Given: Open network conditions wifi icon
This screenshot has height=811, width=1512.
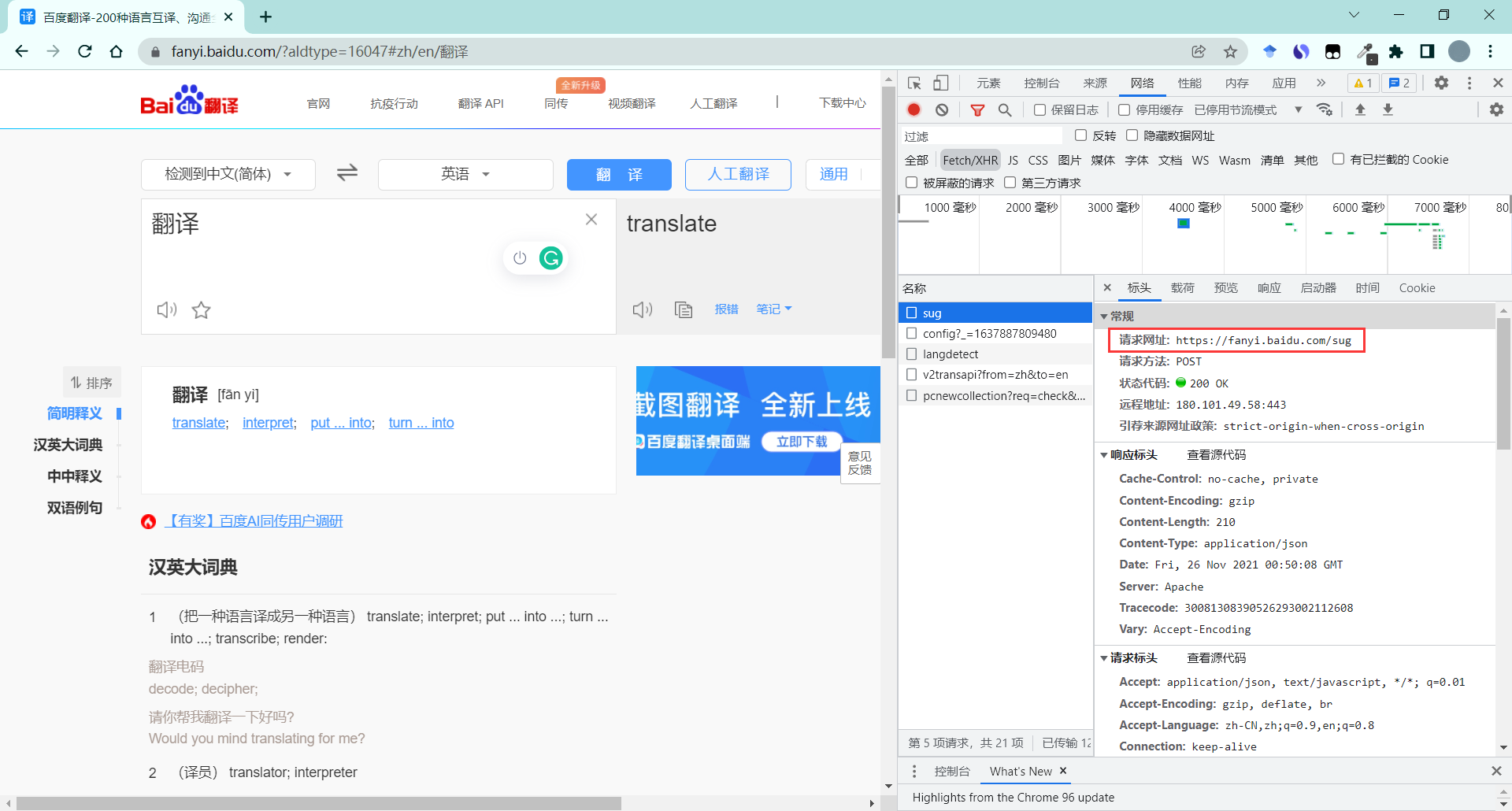Looking at the screenshot, I should pos(1325,110).
